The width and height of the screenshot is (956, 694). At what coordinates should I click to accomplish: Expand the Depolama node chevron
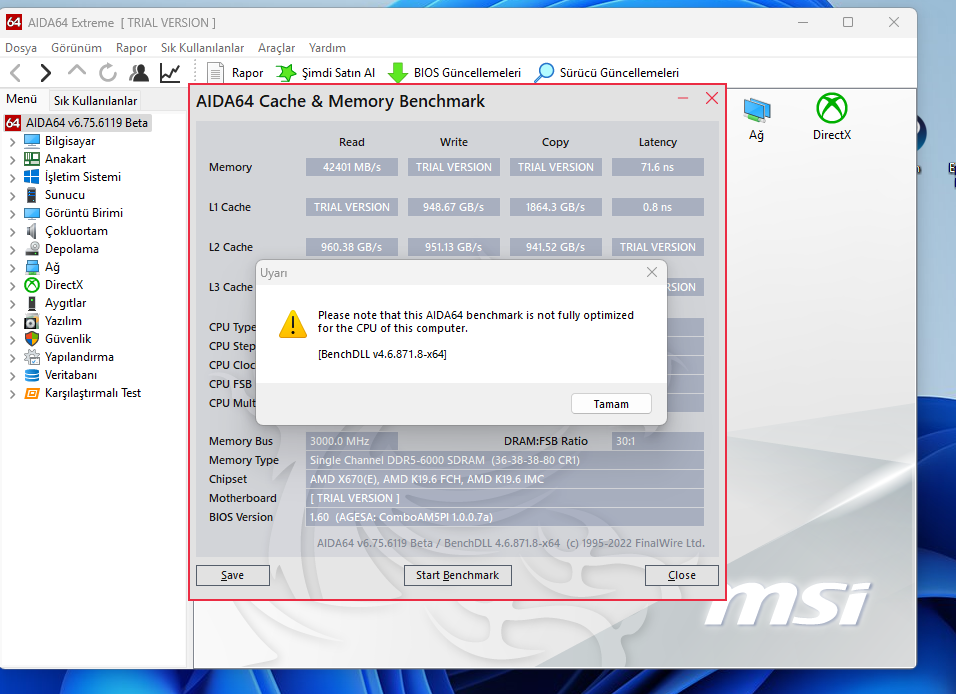[x=12, y=250]
